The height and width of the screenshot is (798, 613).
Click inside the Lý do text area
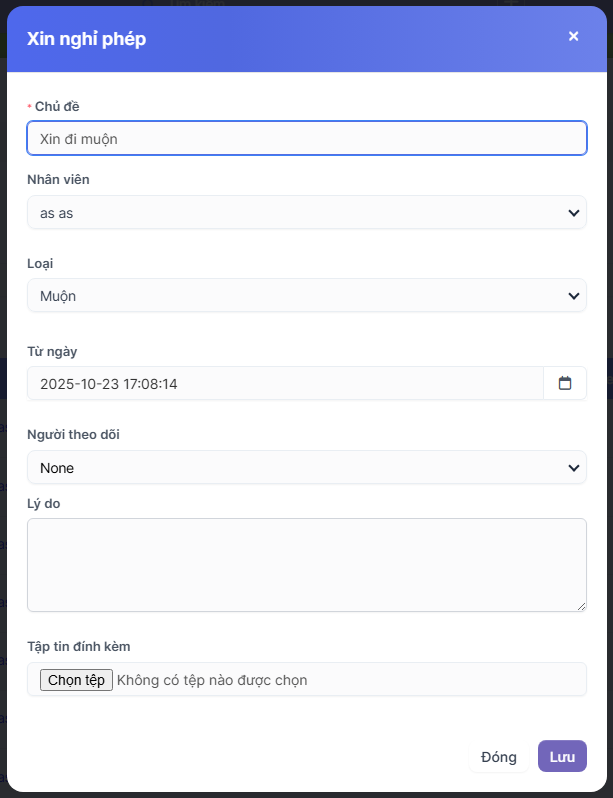point(306,564)
